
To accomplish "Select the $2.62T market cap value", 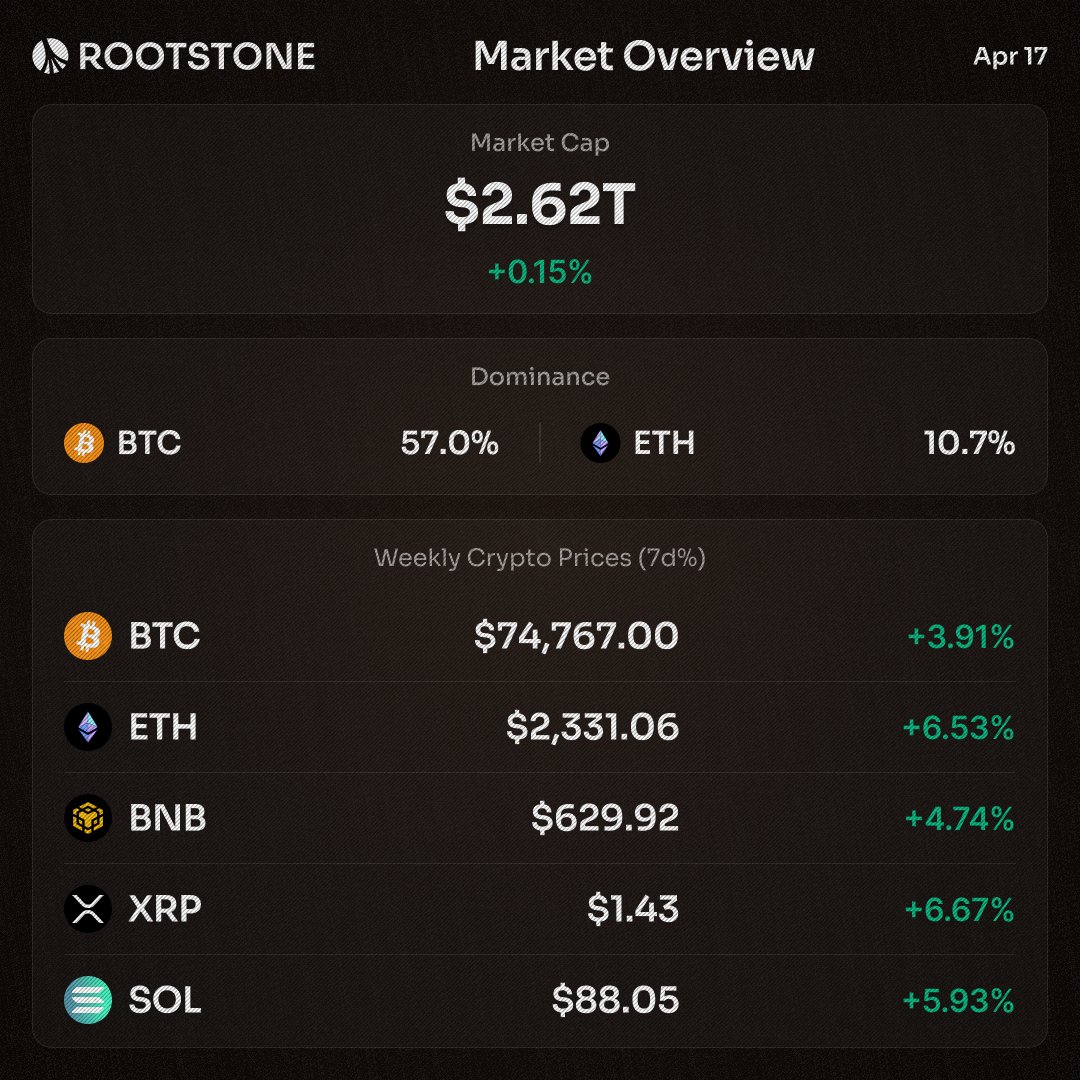I will pyautogui.click(x=540, y=204).
